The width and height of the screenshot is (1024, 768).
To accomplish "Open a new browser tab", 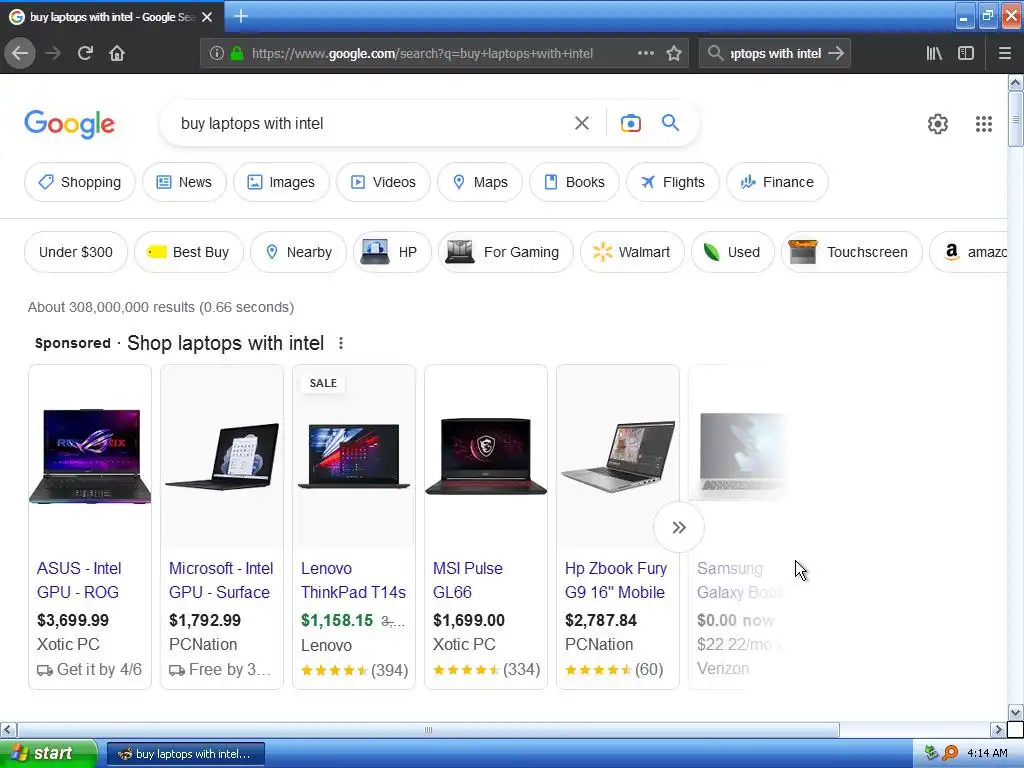I will 240,16.
